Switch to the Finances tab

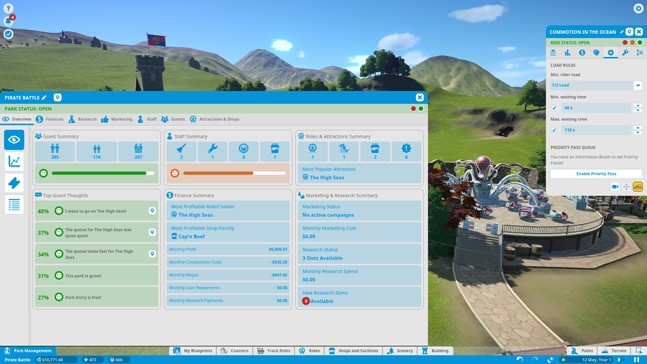point(50,119)
